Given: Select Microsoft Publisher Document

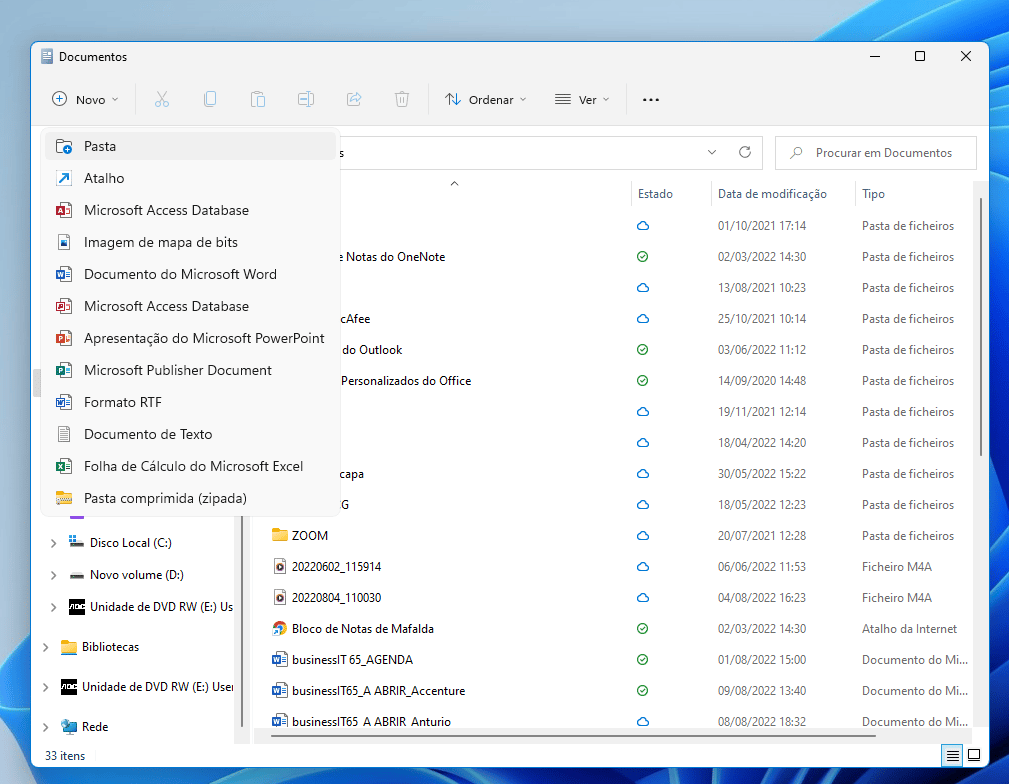Looking at the screenshot, I should pos(190,370).
